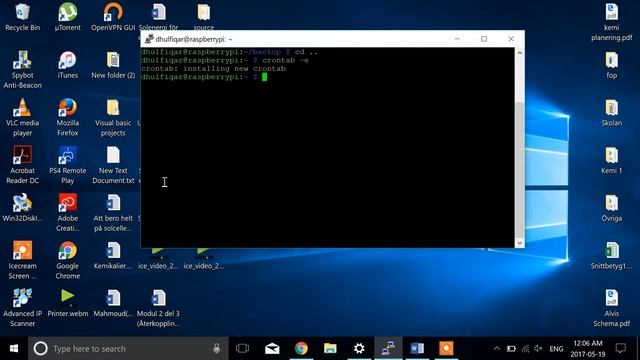Select the first ice_video file
Viewport: 640px width, 360px height.
point(158,260)
